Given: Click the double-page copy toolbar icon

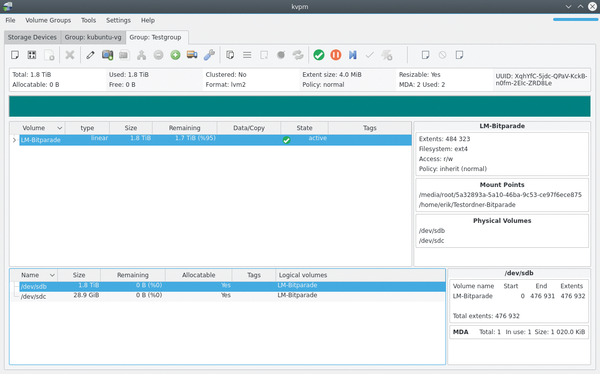Looking at the screenshot, I should coord(230,55).
